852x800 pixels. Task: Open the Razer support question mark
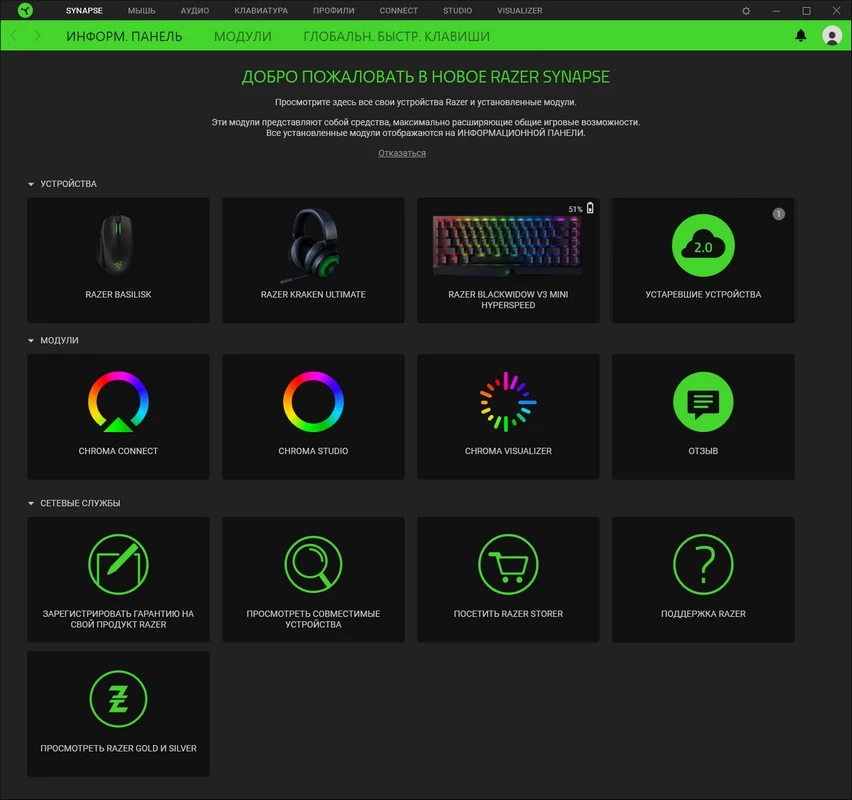703,564
